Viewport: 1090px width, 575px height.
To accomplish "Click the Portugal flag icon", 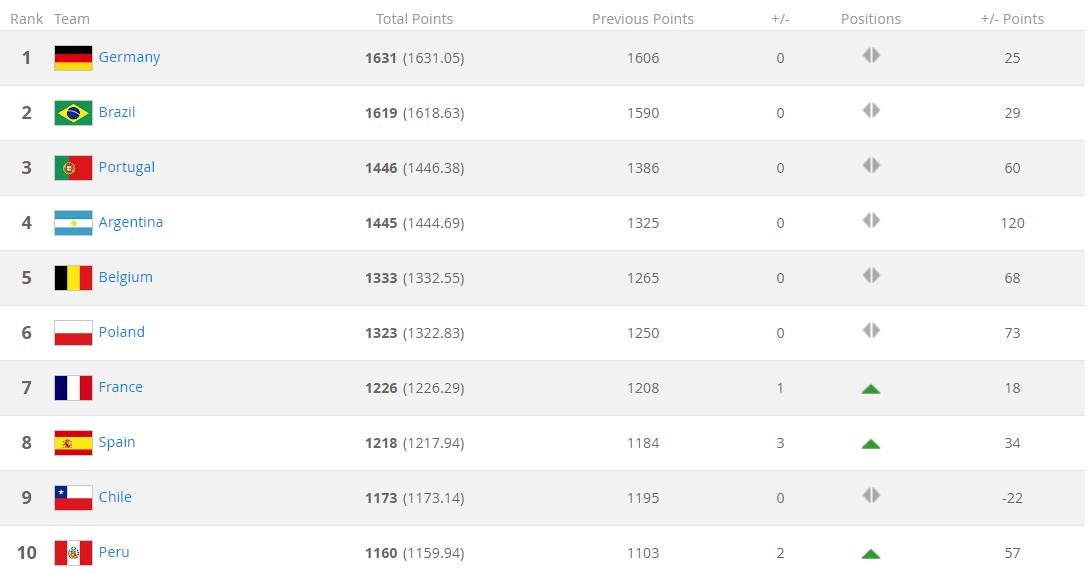I will (73, 168).
